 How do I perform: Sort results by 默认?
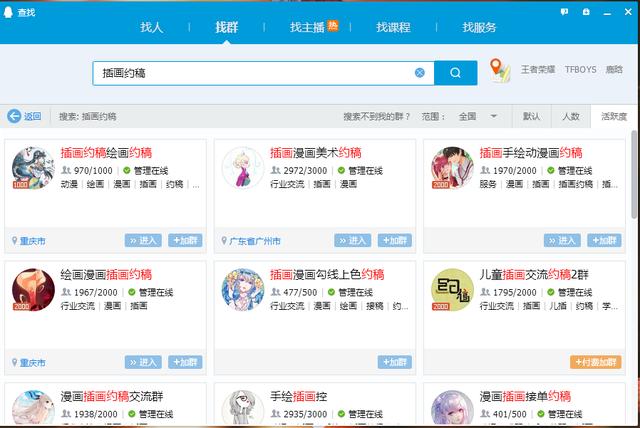pos(531,116)
